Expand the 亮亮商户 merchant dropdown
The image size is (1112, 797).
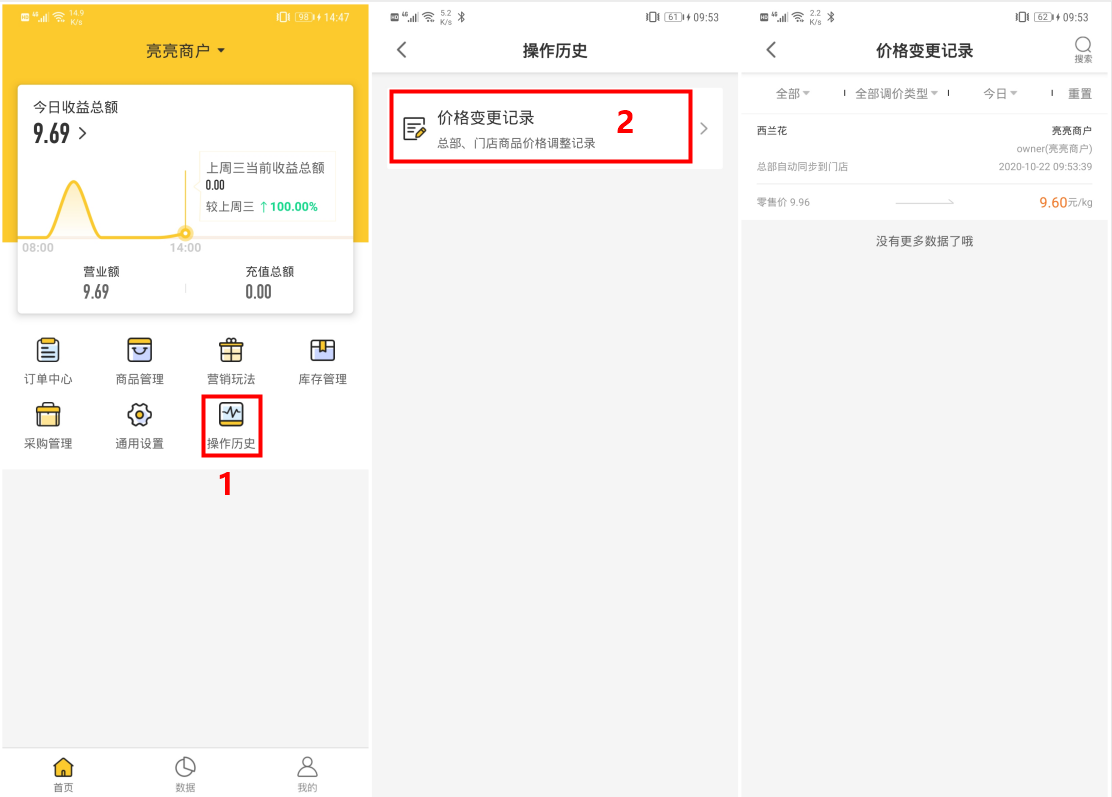click(x=185, y=51)
